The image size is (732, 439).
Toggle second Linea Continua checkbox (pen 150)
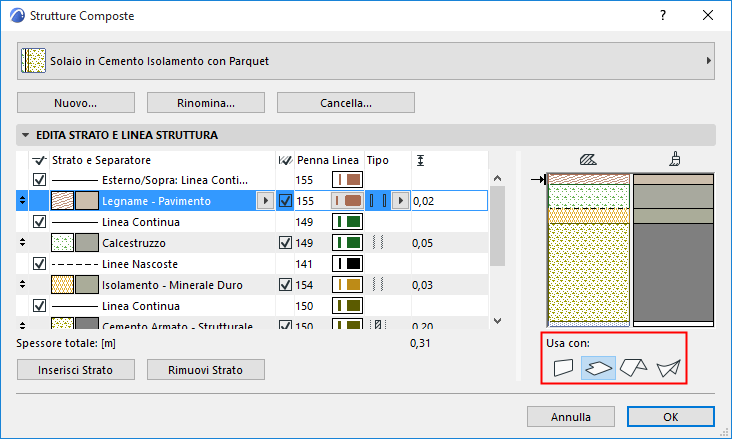[39, 306]
